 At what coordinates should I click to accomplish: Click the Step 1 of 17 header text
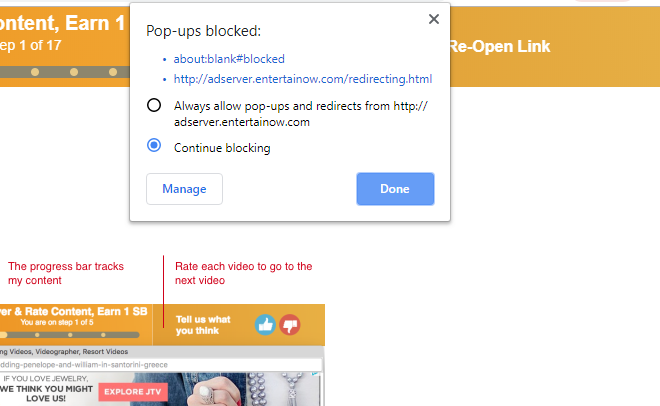click(x=31, y=45)
